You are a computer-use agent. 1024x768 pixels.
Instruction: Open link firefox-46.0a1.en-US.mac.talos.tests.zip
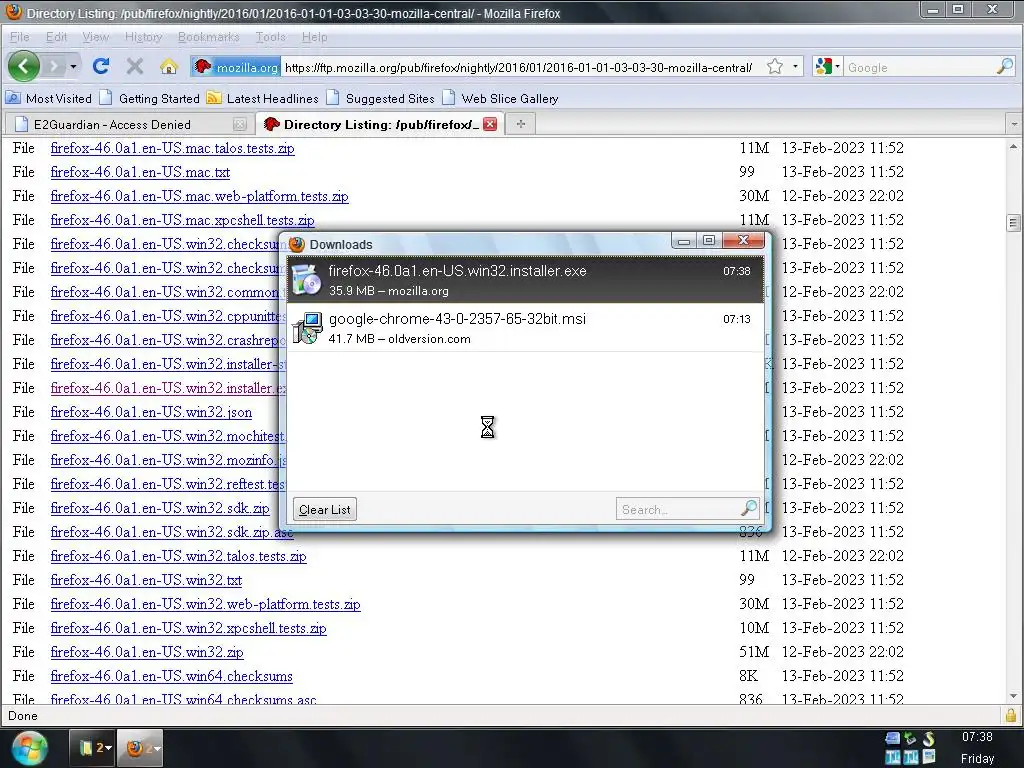[172, 148]
